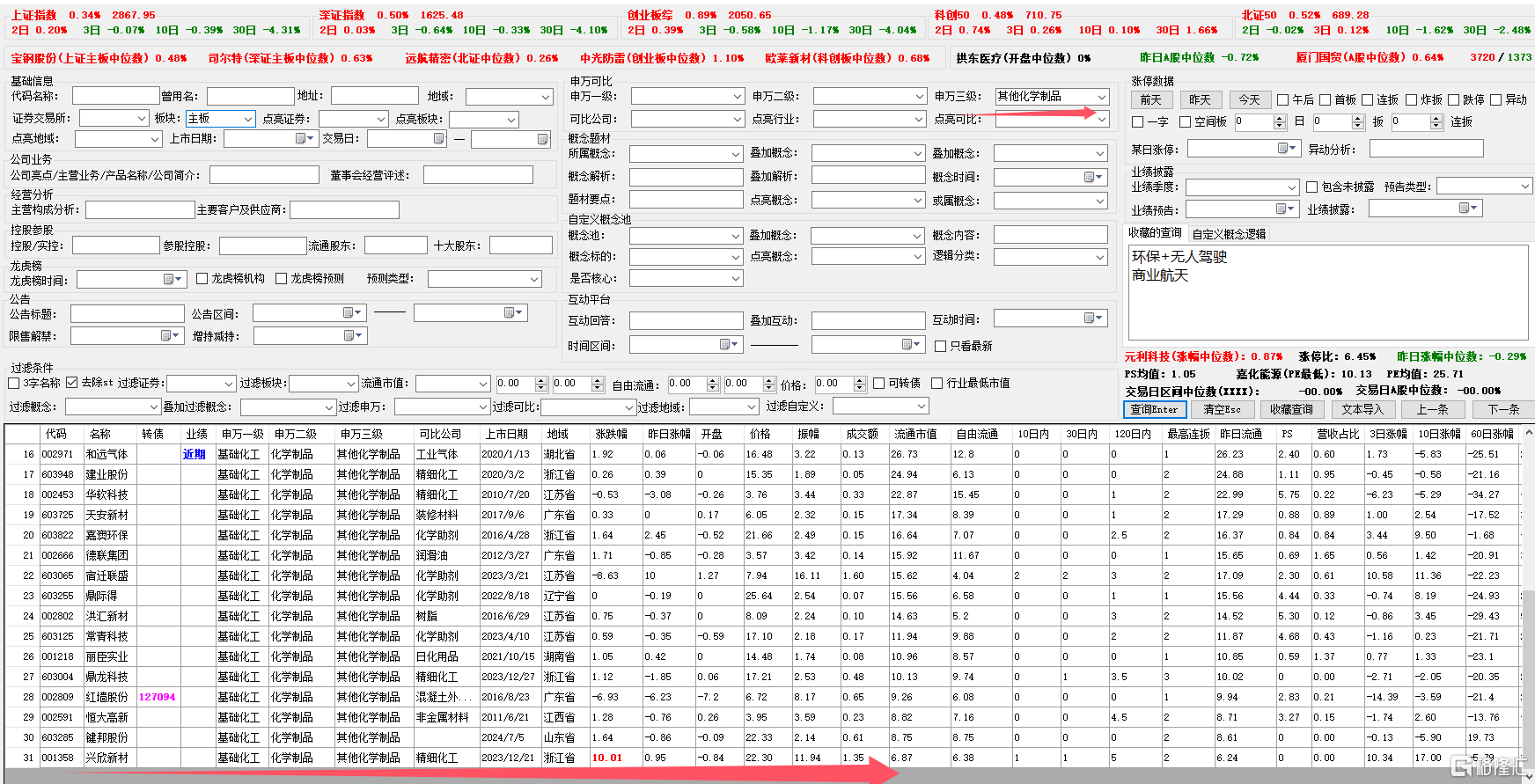The width and height of the screenshot is (1535, 784).
Task: Click the 文本导入 button
Action: pyautogui.click(x=1362, y=409)
